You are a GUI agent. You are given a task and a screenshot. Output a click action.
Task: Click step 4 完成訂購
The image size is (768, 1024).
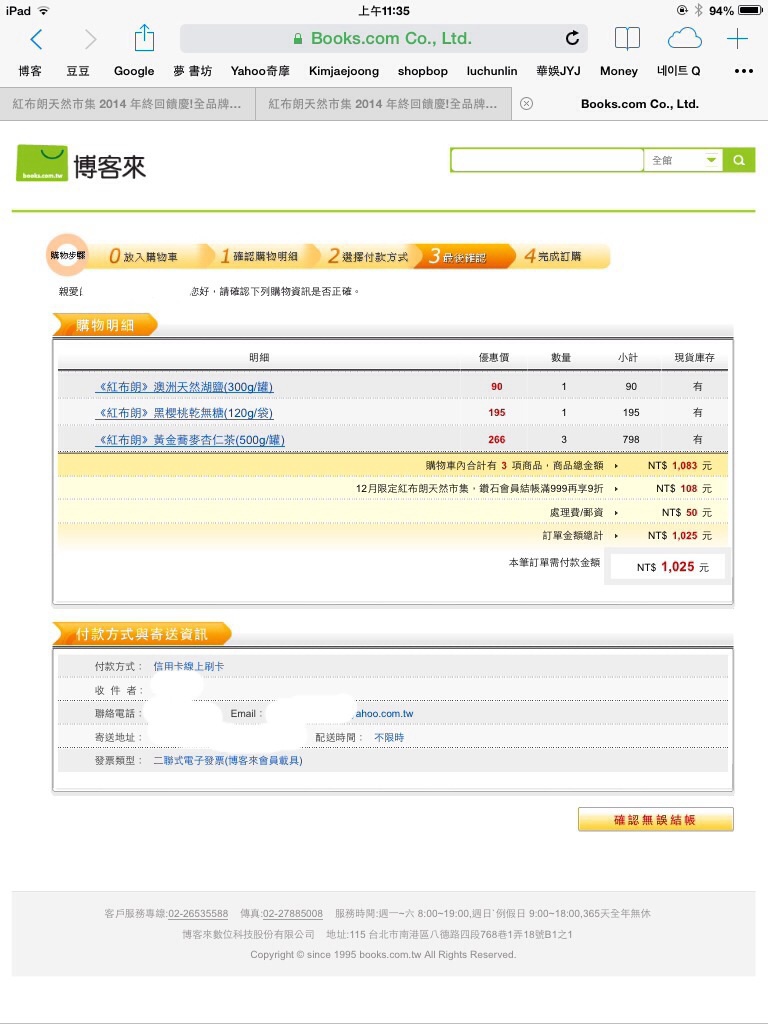(x=554, y=257)
